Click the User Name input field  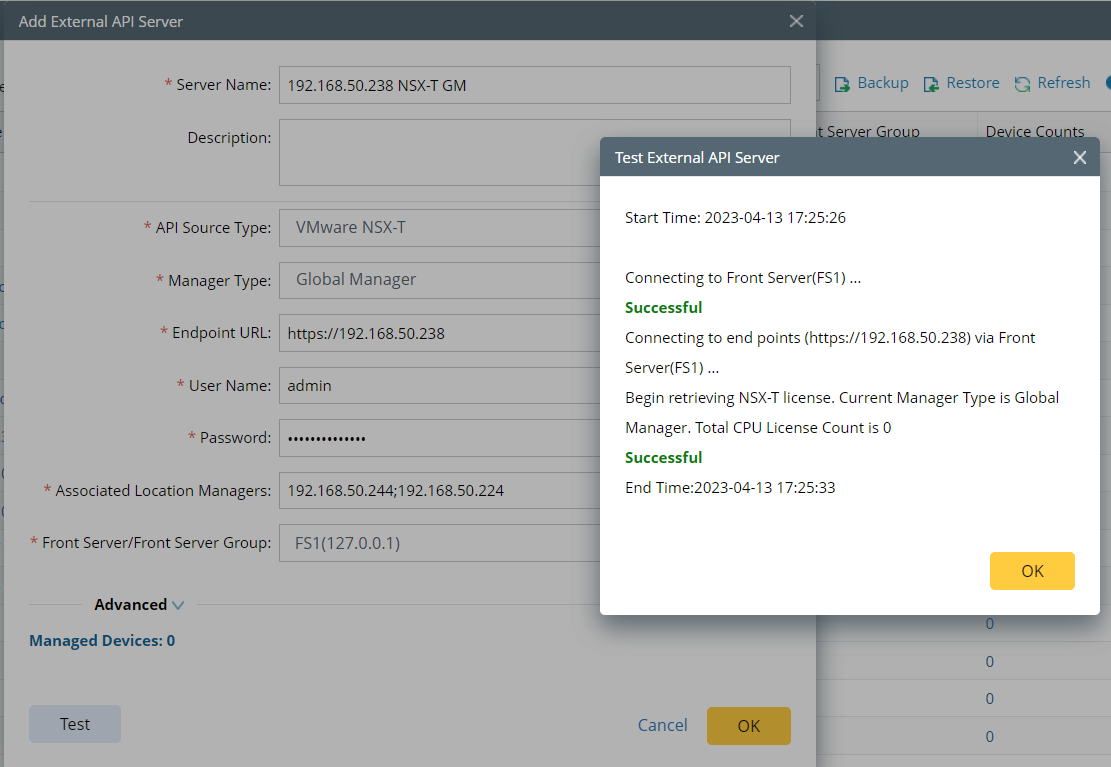click(x=440, y=385)
